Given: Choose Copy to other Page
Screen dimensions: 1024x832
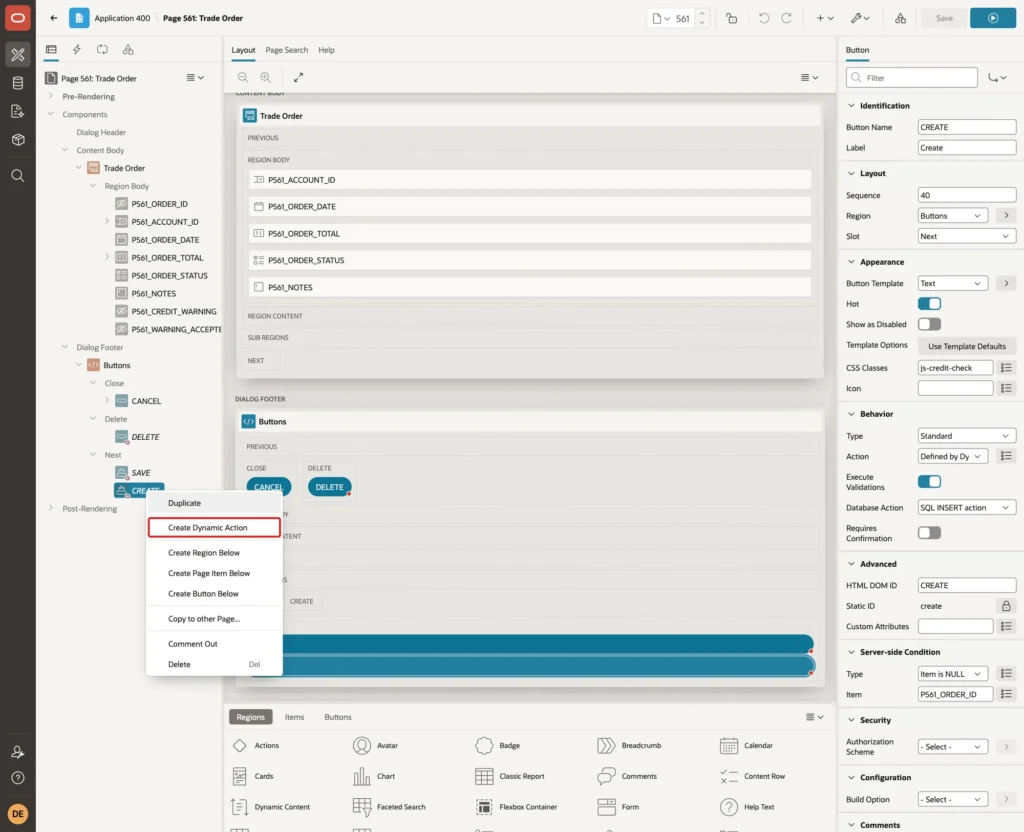Looking at the screenshot, I should (215, 618).
